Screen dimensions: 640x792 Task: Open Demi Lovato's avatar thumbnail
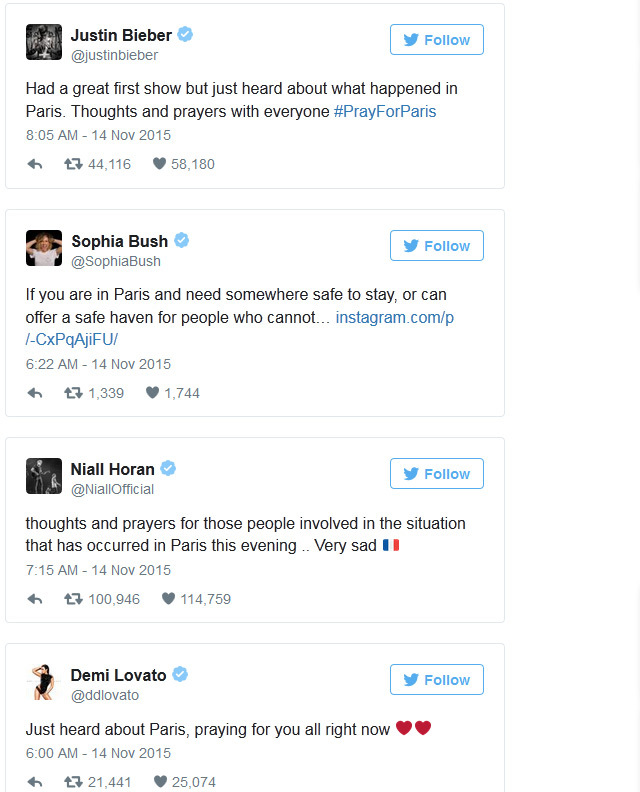44,682
